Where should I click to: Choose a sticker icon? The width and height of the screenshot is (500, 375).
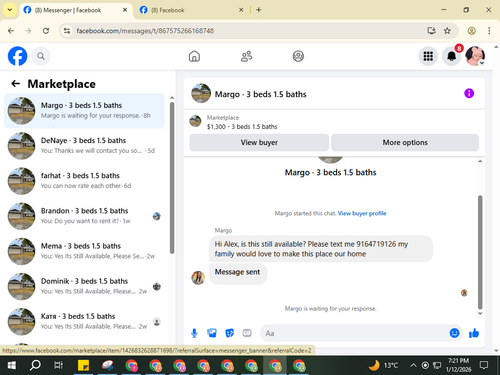(x=229, y=333)
